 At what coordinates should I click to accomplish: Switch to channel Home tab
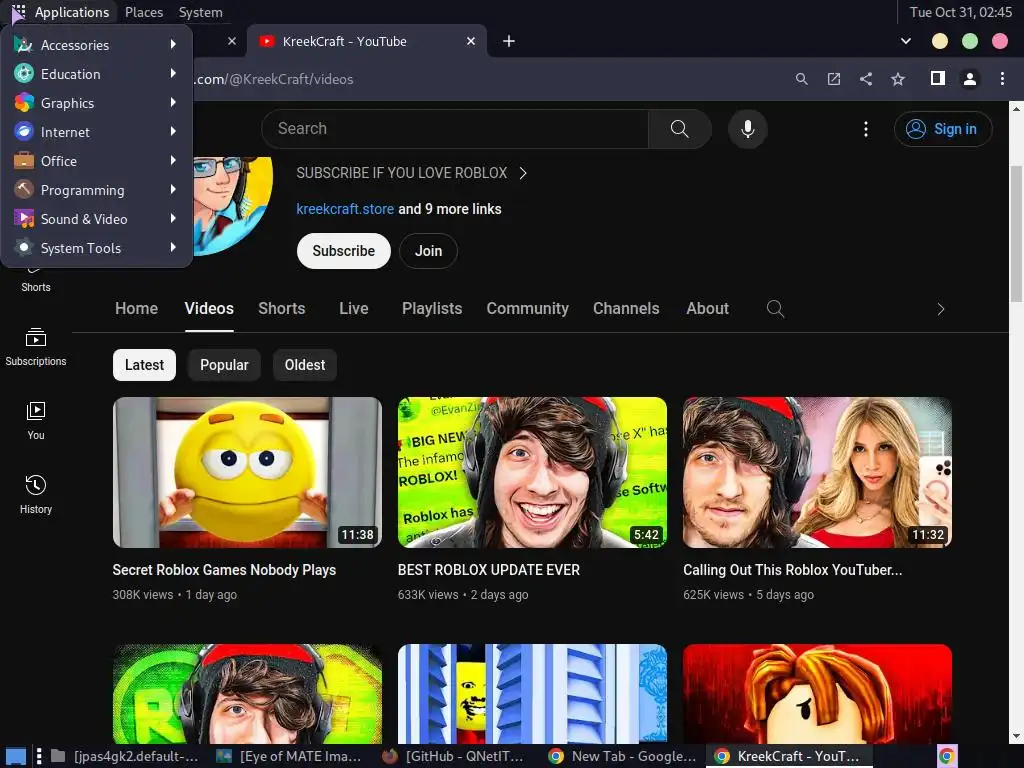pyautogui.click(x=136, y=308)
